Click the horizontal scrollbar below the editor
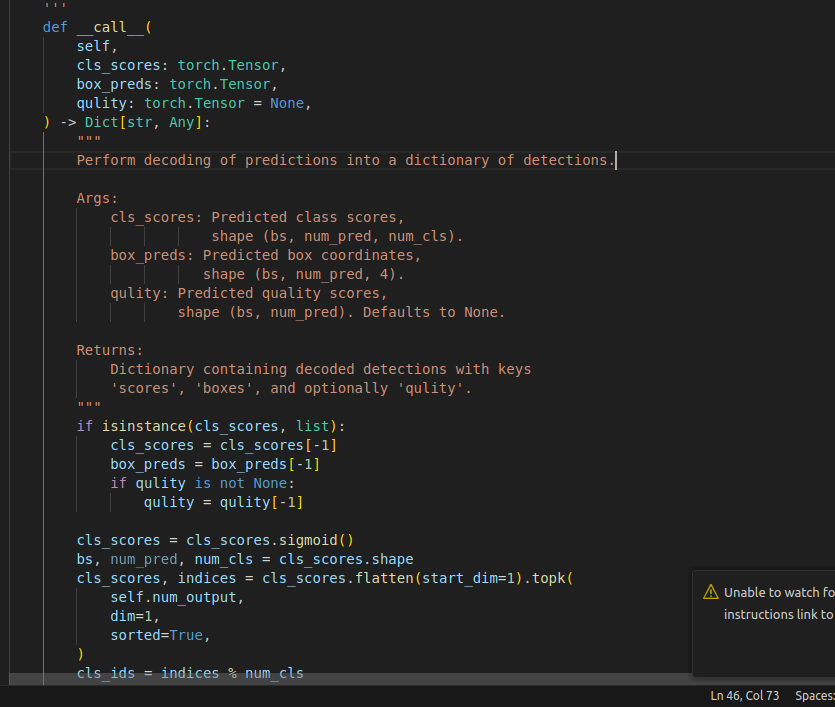Viewport: 835px width, 707px height. (350, 679)
